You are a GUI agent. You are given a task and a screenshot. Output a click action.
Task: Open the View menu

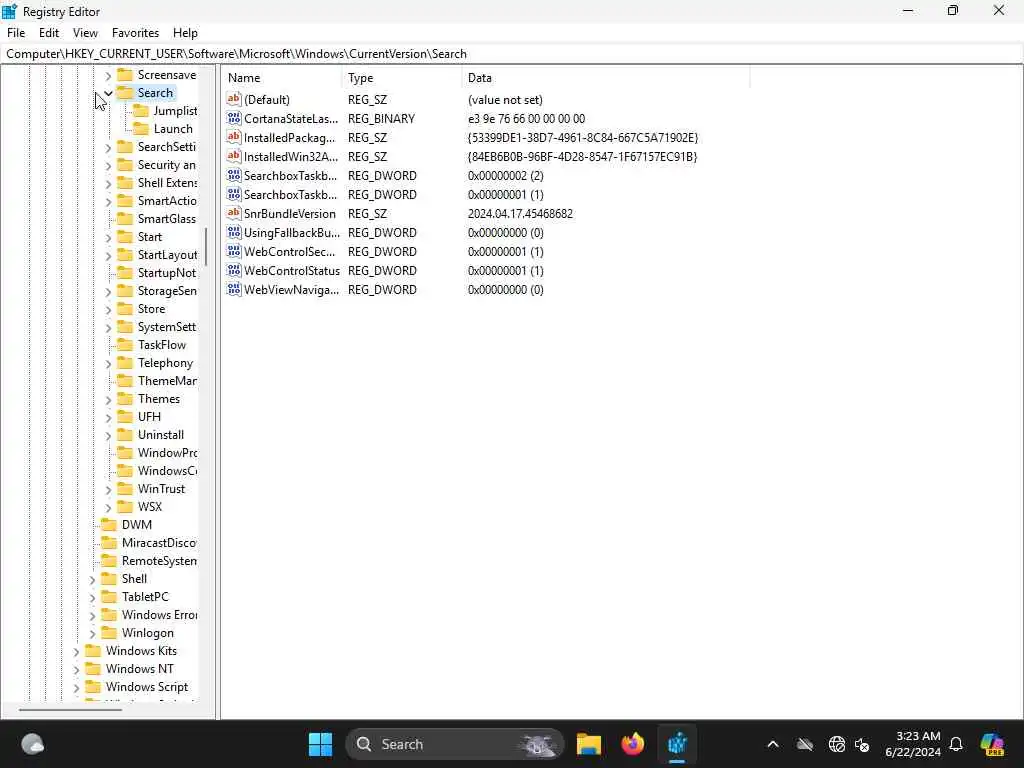[85, 33]
